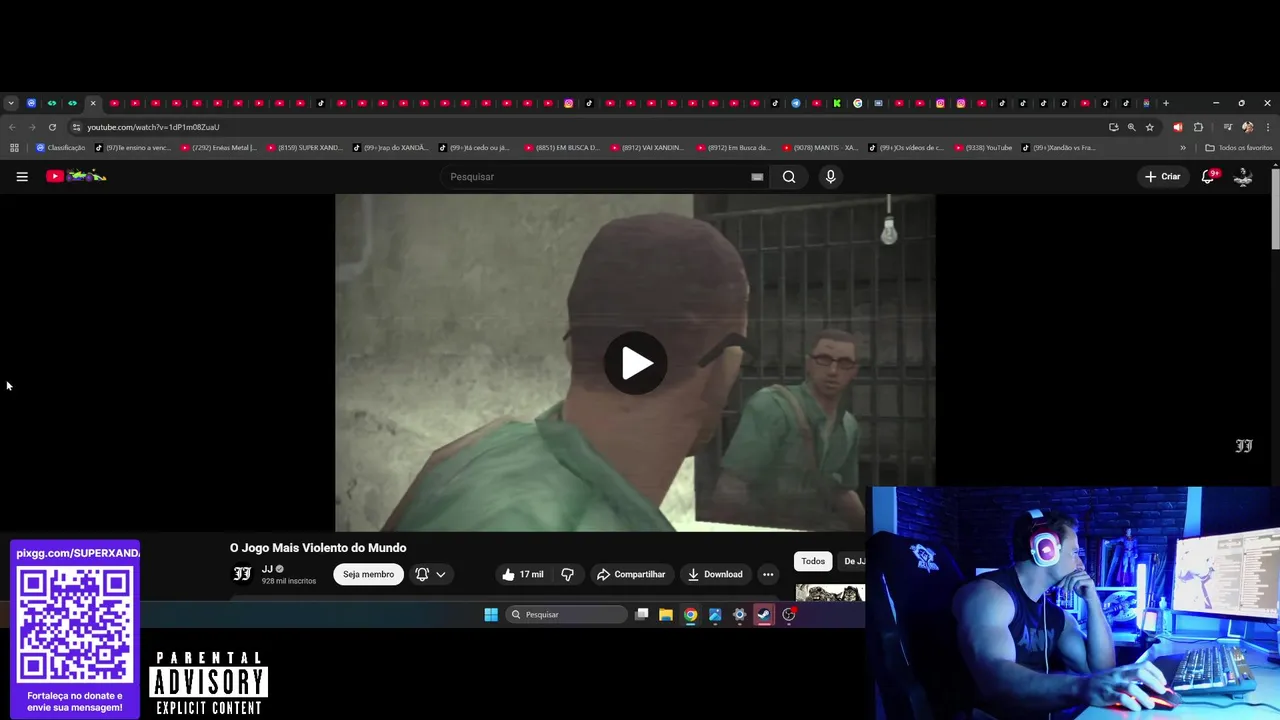Image resolution: width=1280 pixels, height=720 pixels.
Task: Open Todos os favoritos folder
Action: coord(1239,148)
